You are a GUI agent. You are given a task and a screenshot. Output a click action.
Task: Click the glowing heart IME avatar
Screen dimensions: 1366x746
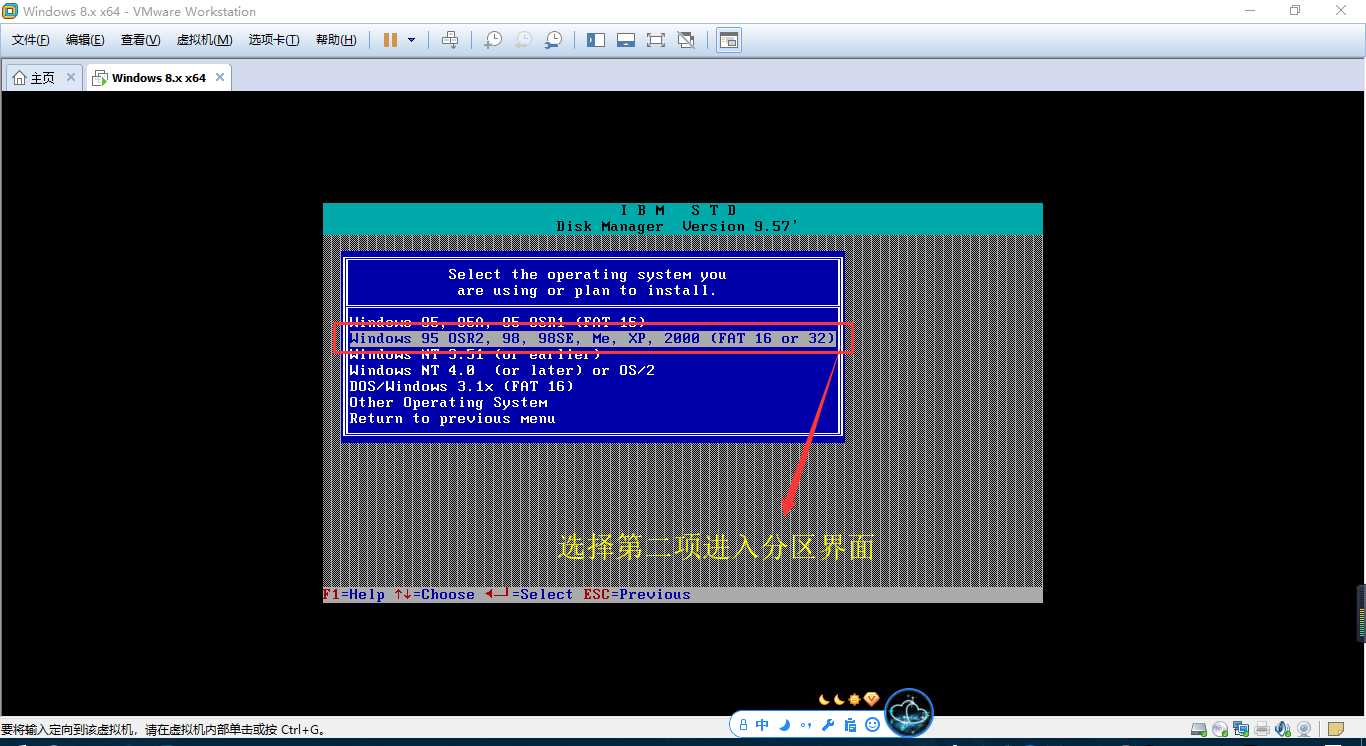[x=909, y=714]
